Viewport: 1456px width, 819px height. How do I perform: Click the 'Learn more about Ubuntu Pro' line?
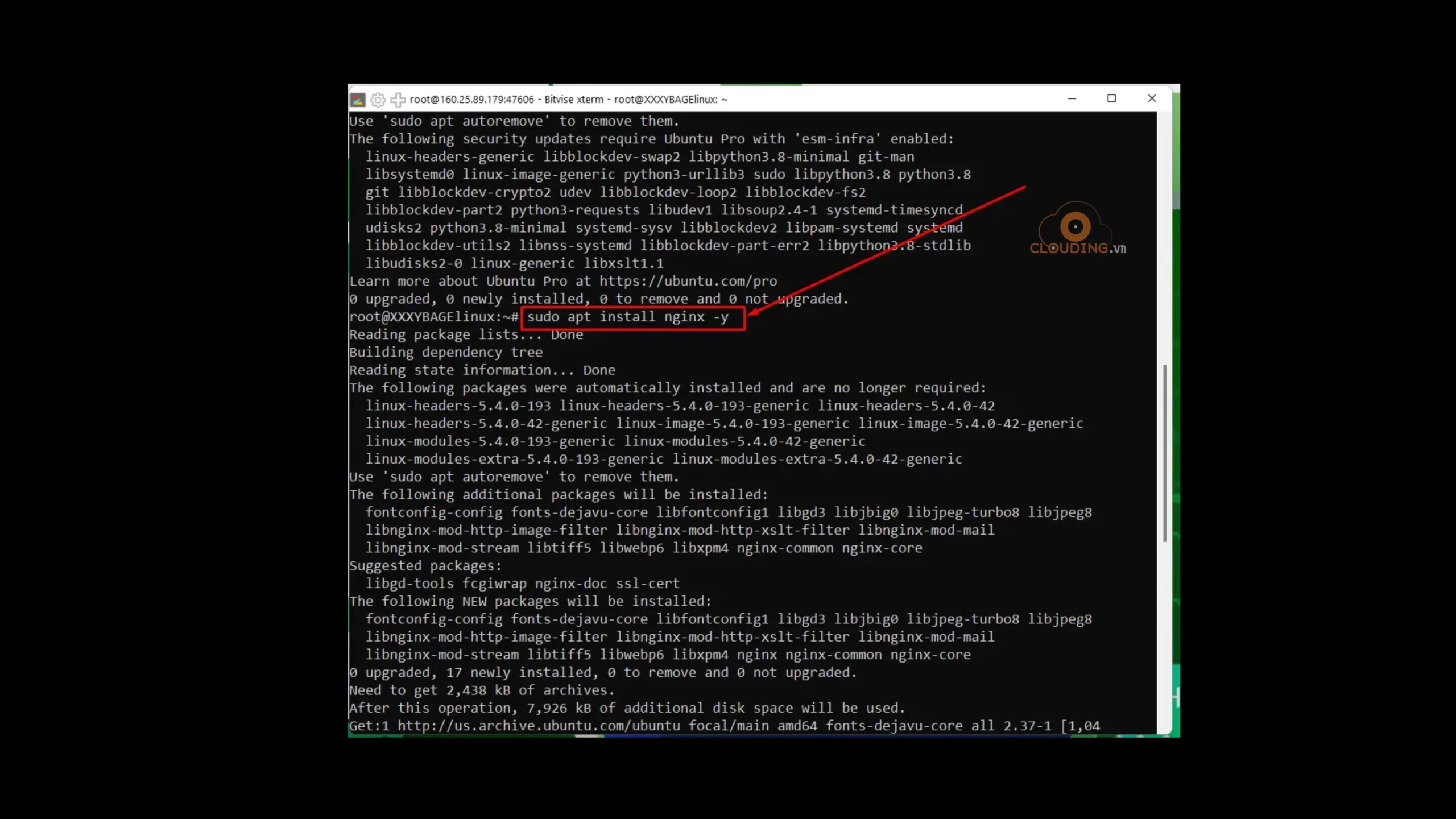563,282
